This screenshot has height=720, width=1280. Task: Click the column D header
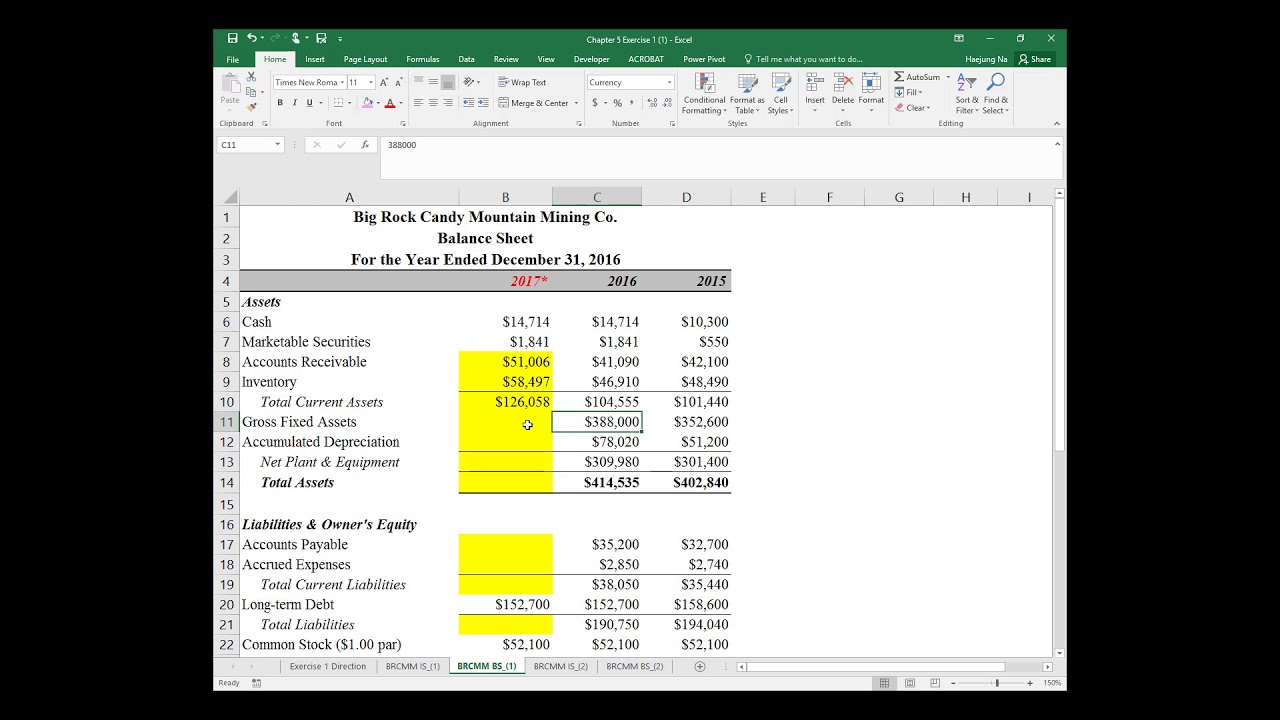(x=686, y=197)
